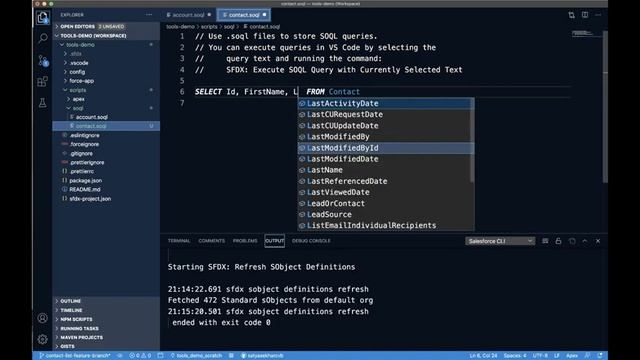Change the UTF-8 file encoding

pos(540,356)
